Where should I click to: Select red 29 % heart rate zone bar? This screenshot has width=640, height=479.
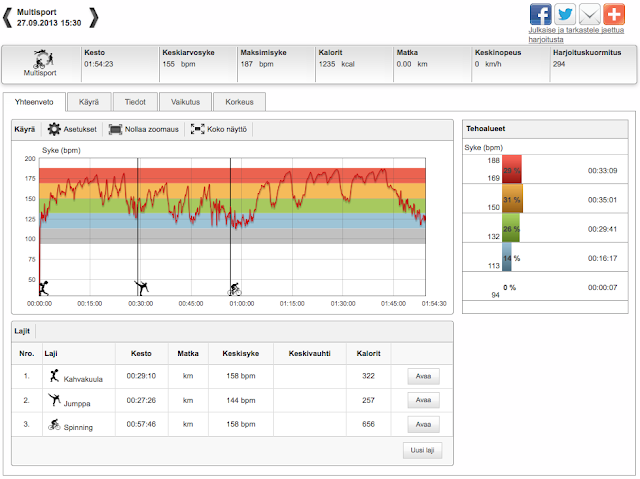click(512, 169)
